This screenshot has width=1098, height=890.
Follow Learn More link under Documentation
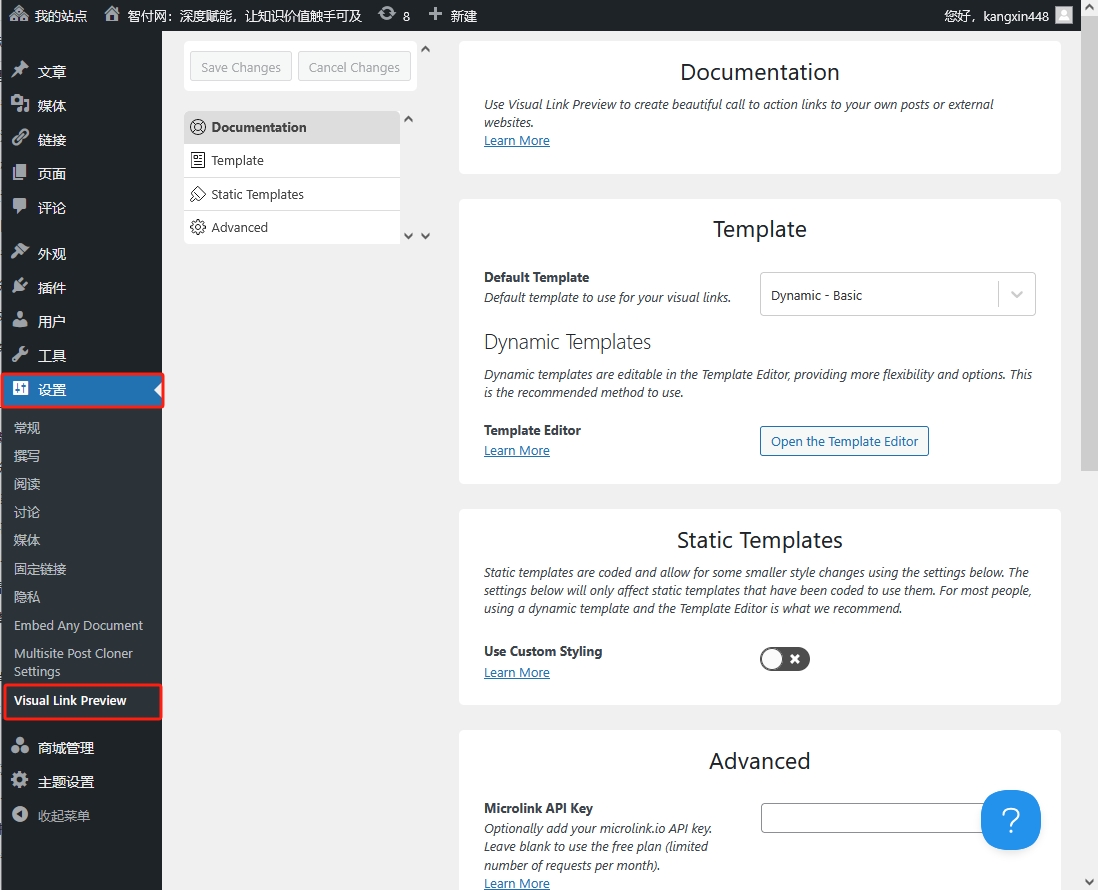[x=517, y=141]
